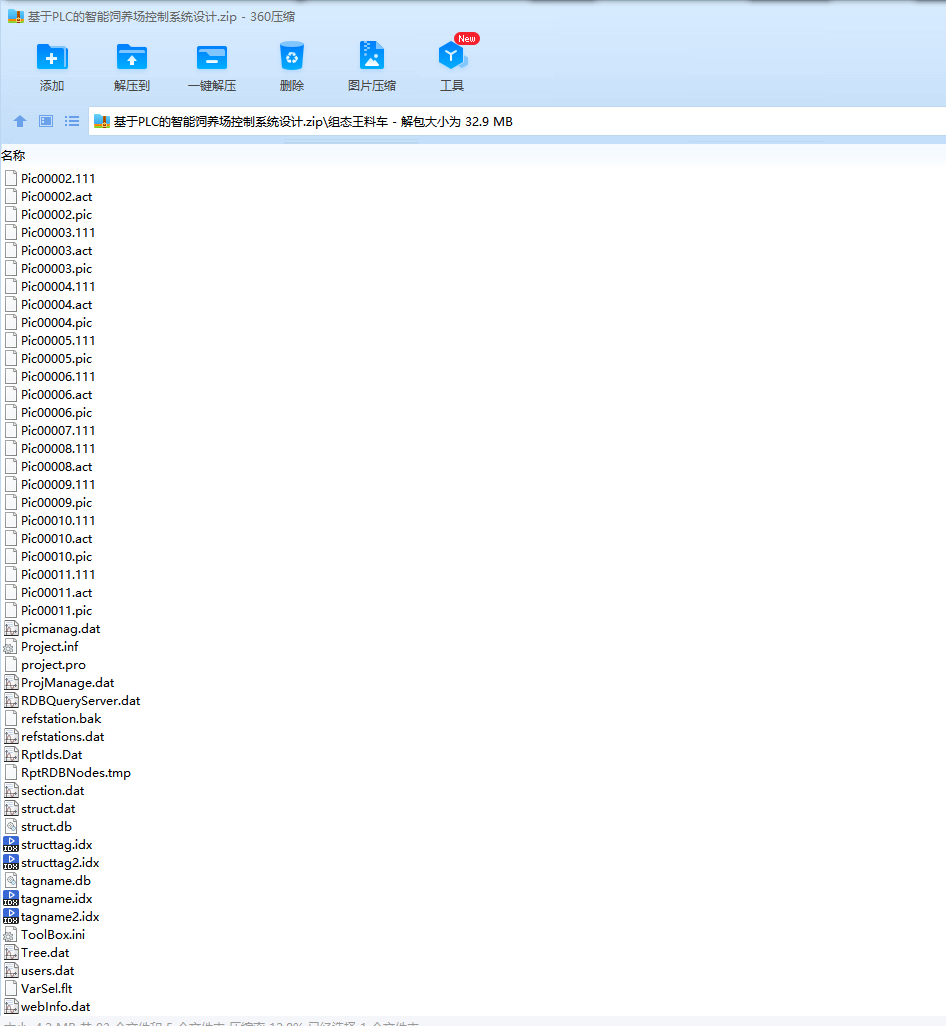Select file VarSel.flt

(39, 989)
